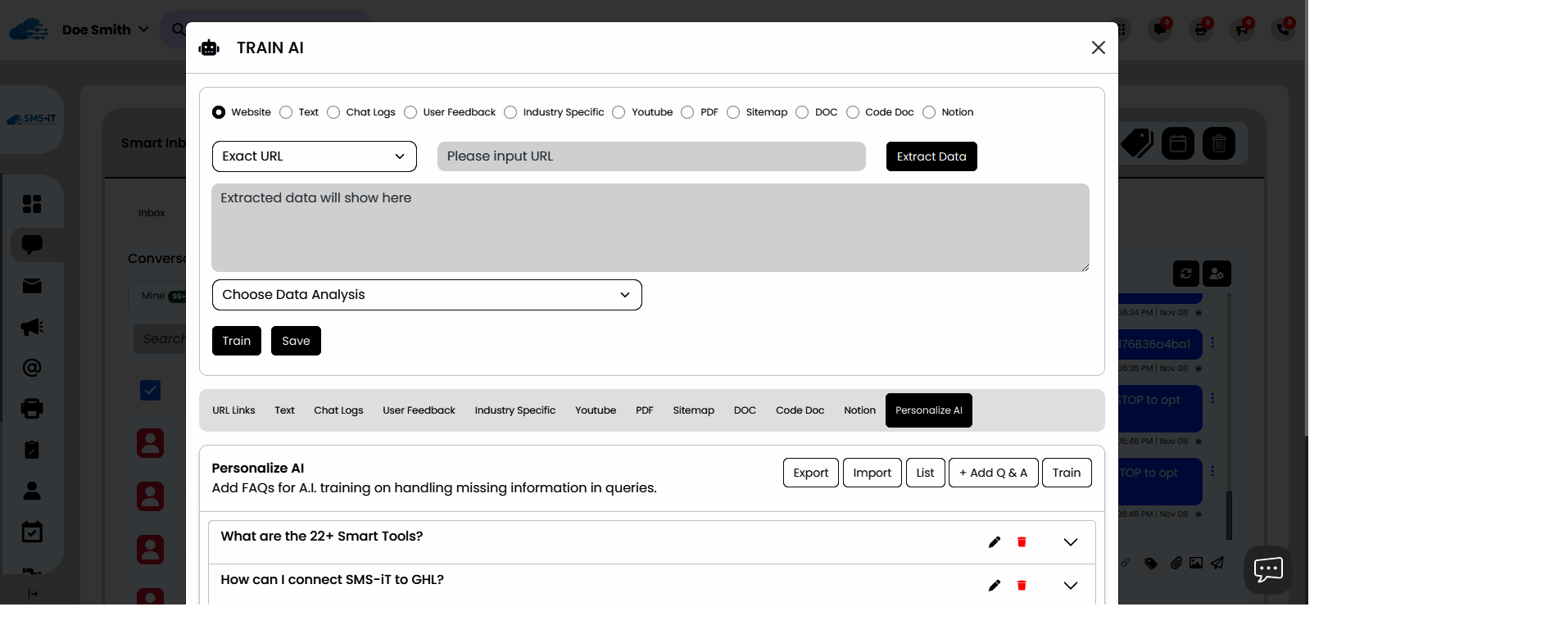Image resolution: width=1568 pixels, height=634 pixels.
Task: Click pencil icon for SMS-iT GHL question
Action: pyautogui.click(x=994, y=586)
